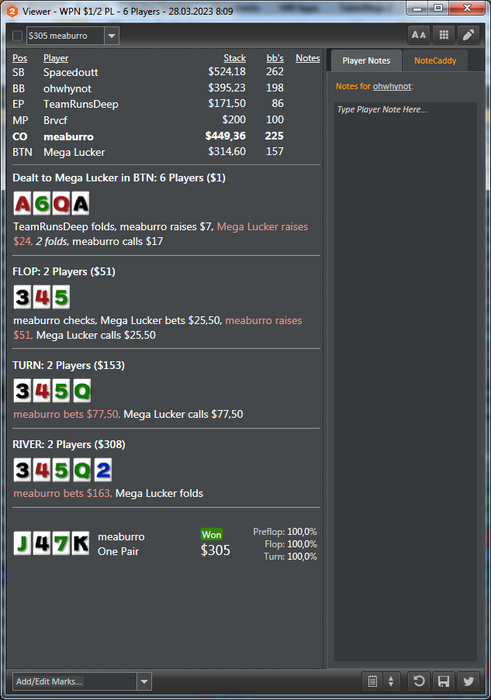
Task: Click the orange HM2 logo in title bar
Action: [x=12, y=11]
